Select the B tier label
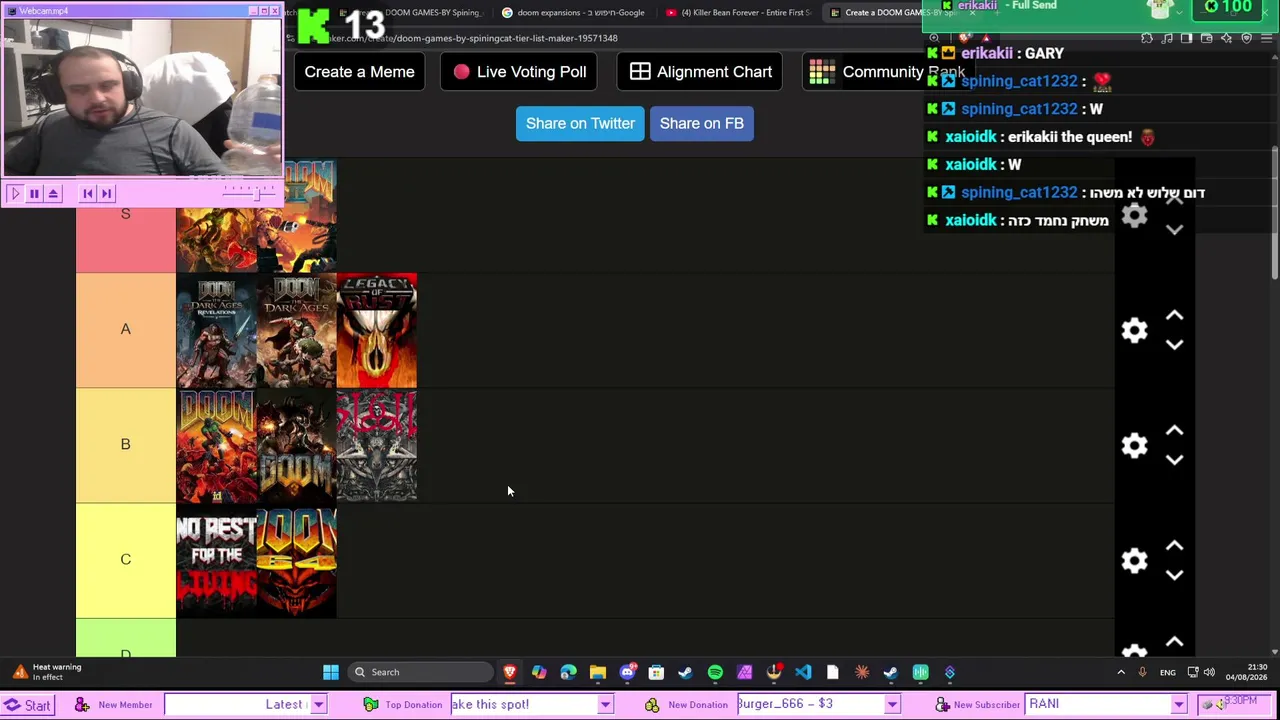1280x720 pixels. click(x=126, y=445)
